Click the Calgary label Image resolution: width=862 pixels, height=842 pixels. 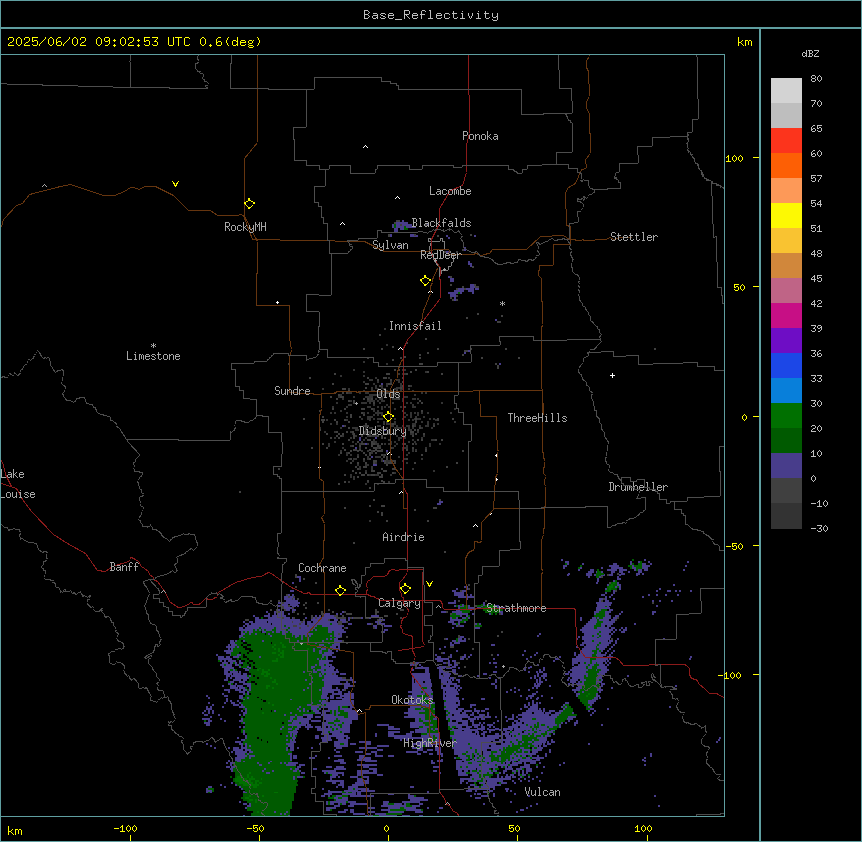click(x=399, y=603)
